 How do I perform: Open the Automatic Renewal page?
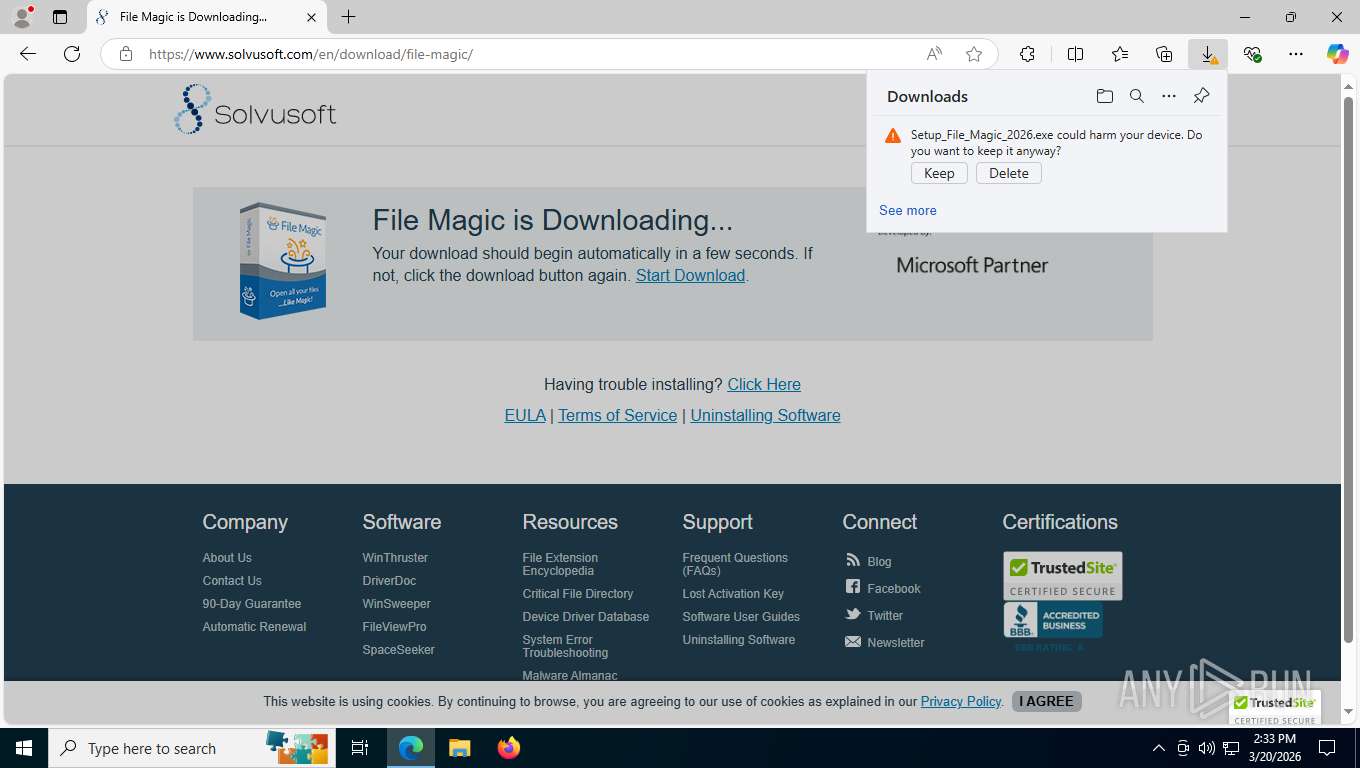[x=254, y=627]
